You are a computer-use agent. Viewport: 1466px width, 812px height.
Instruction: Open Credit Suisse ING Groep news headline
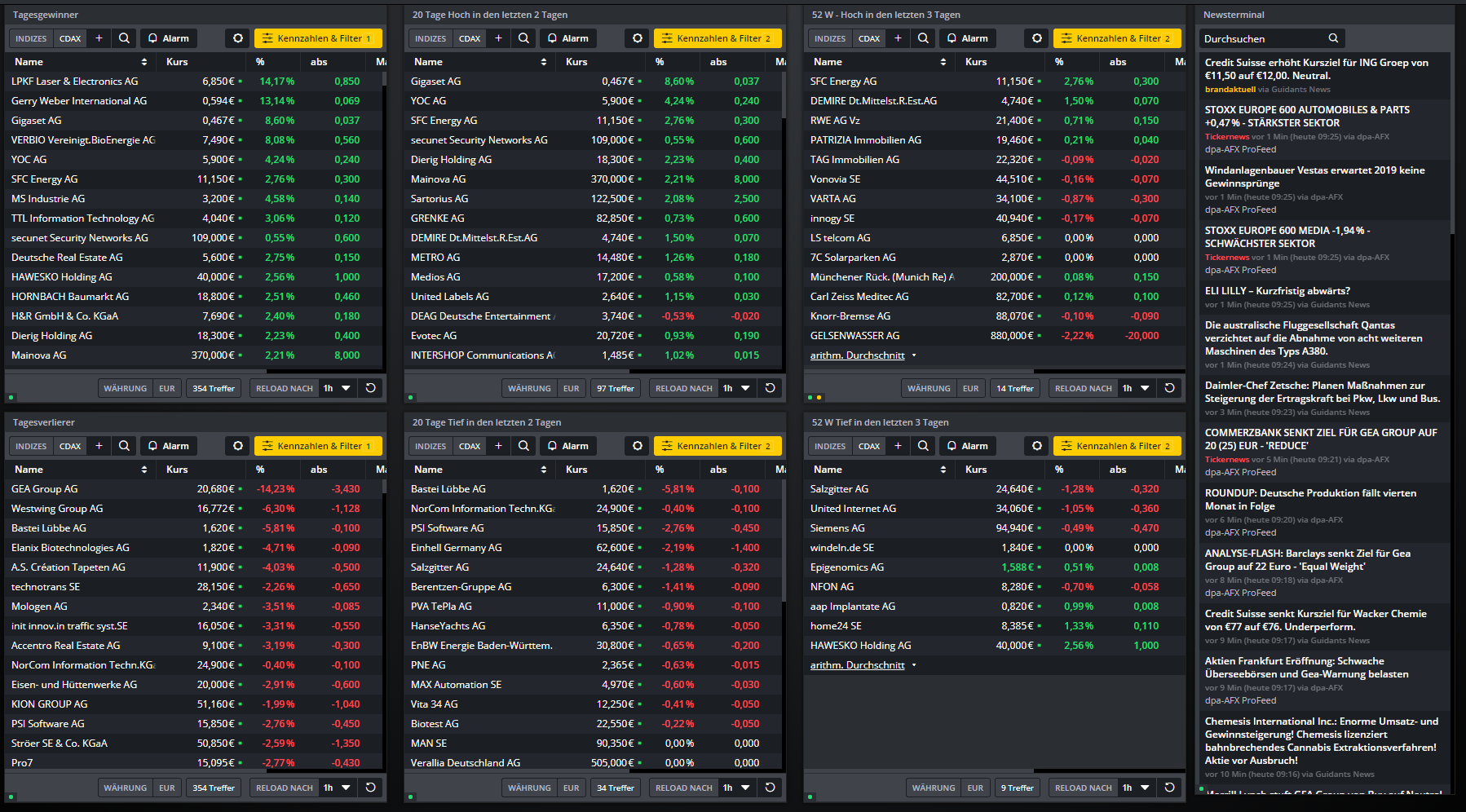[1317, 68]
